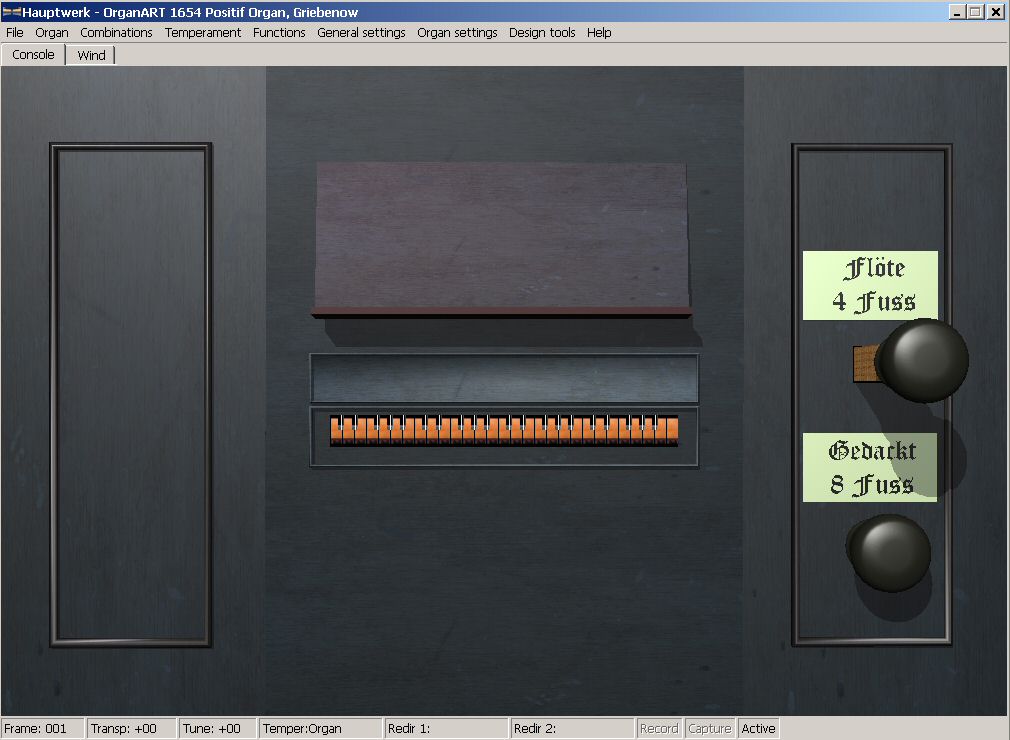The width and height of the screenshot is (1010, 740).
Task: Open the File menu
Action: 14,33
